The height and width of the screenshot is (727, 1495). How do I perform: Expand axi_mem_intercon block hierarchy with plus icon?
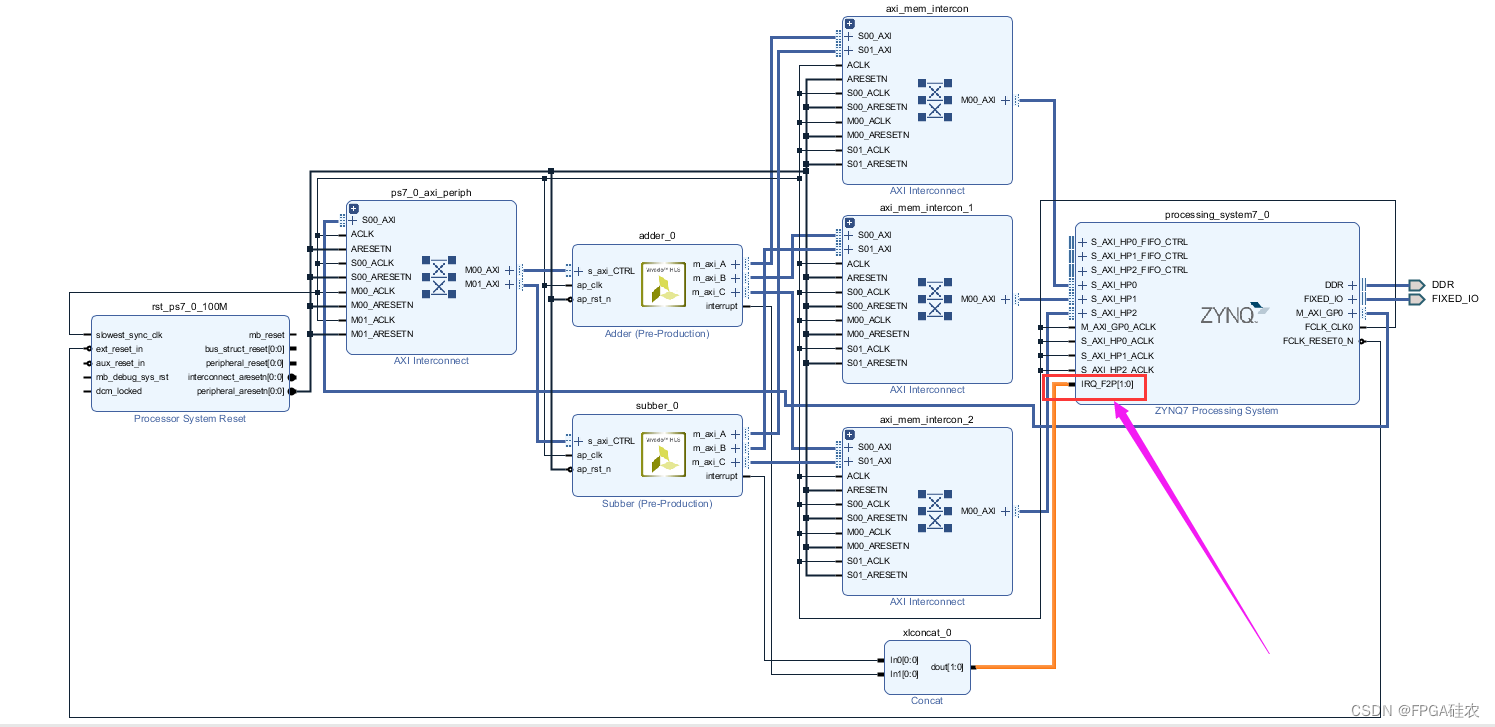(849, 23)
